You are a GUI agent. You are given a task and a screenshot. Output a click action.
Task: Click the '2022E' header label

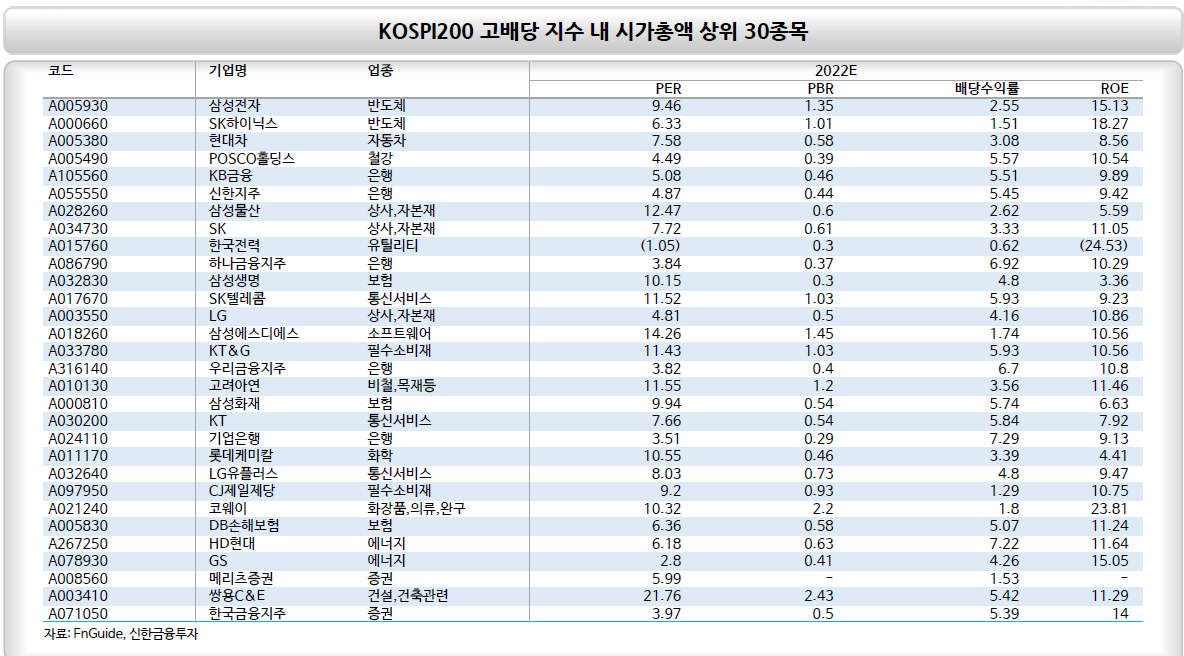coord(836,70)
